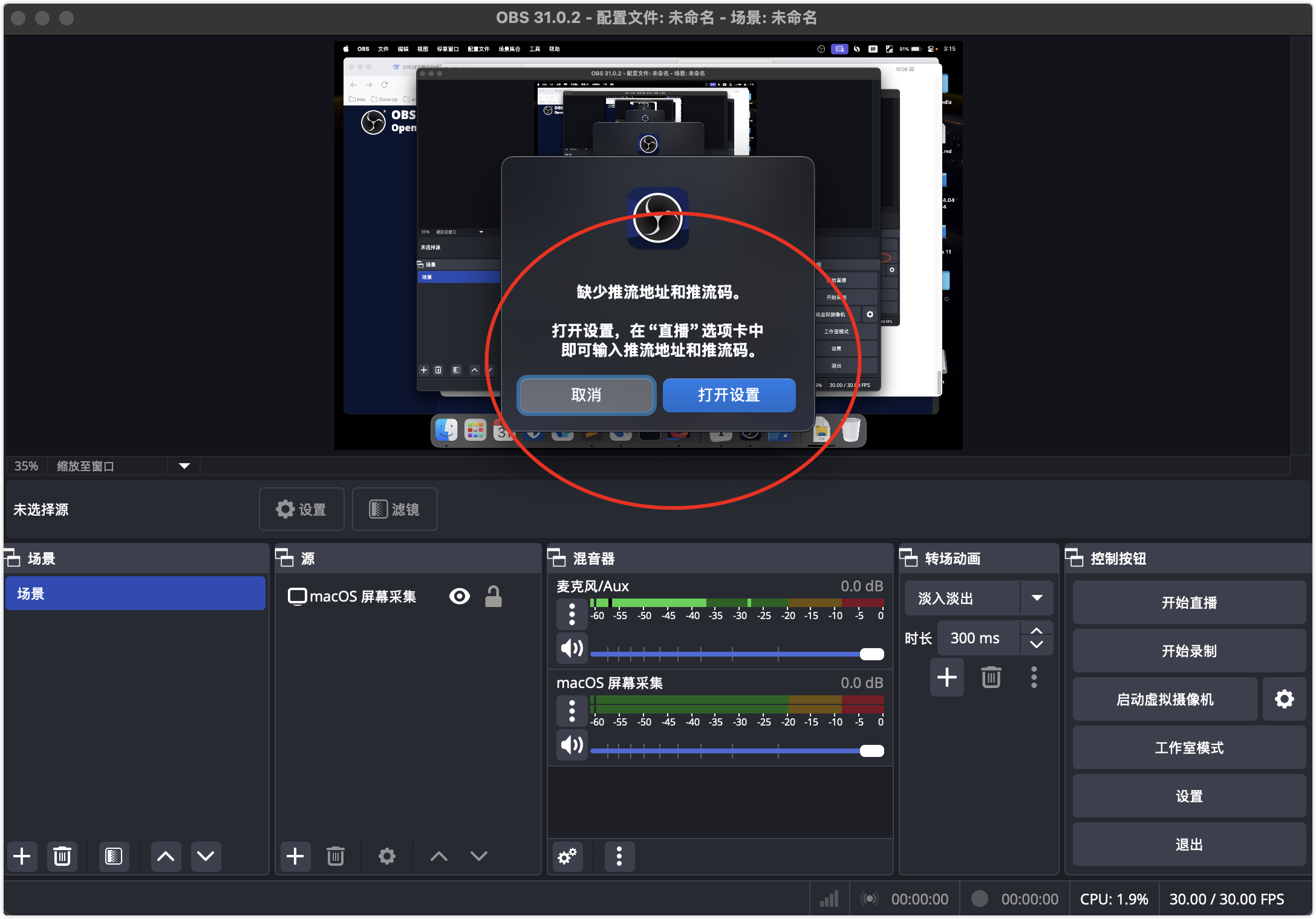
Task: Click the 30.00 / 30.00 FPS status text
Action: 1226,899
